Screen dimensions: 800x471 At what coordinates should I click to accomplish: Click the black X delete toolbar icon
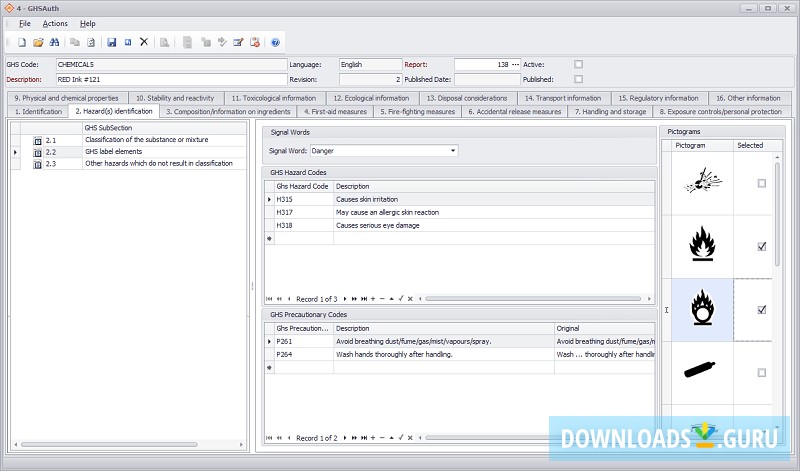(x=144, y=42)
